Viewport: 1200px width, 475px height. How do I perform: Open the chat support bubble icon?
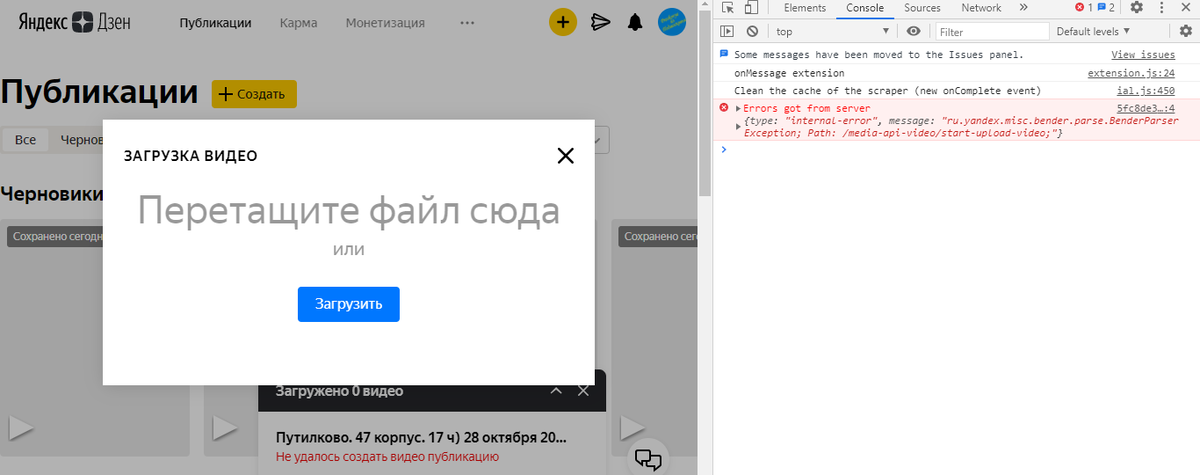[x=649, y=459]
